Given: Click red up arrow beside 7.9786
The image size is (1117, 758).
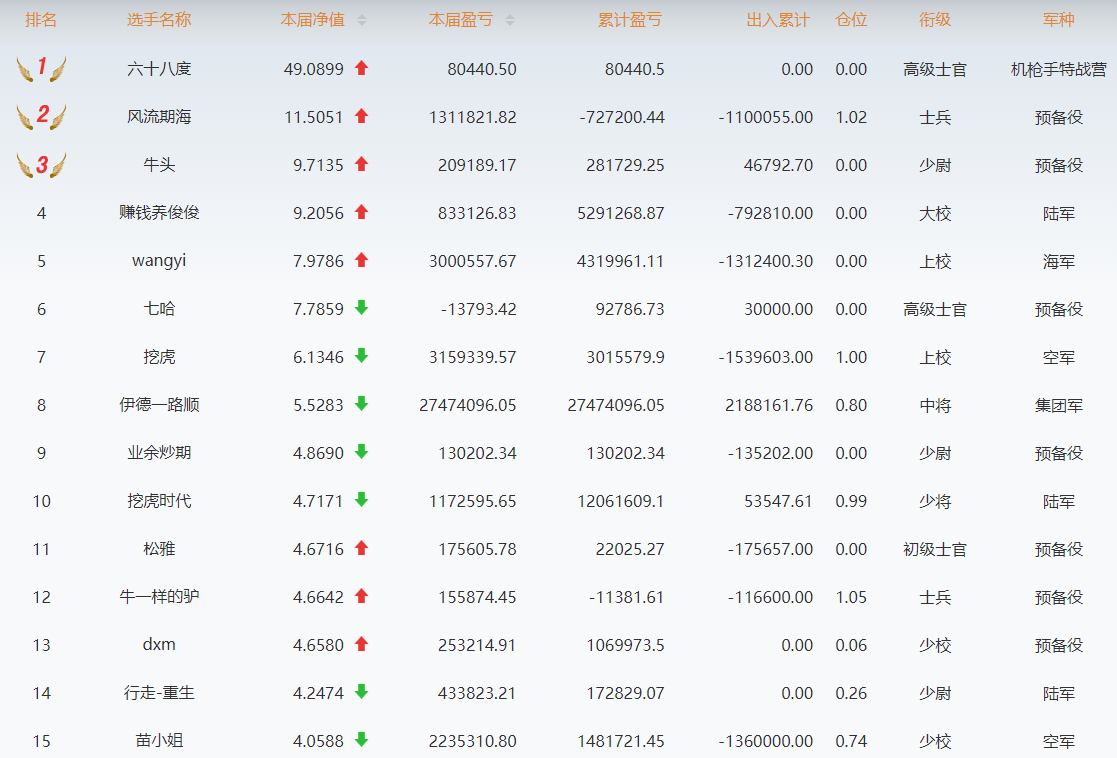Looking at the screenshot, I should [x=361, y=260].
